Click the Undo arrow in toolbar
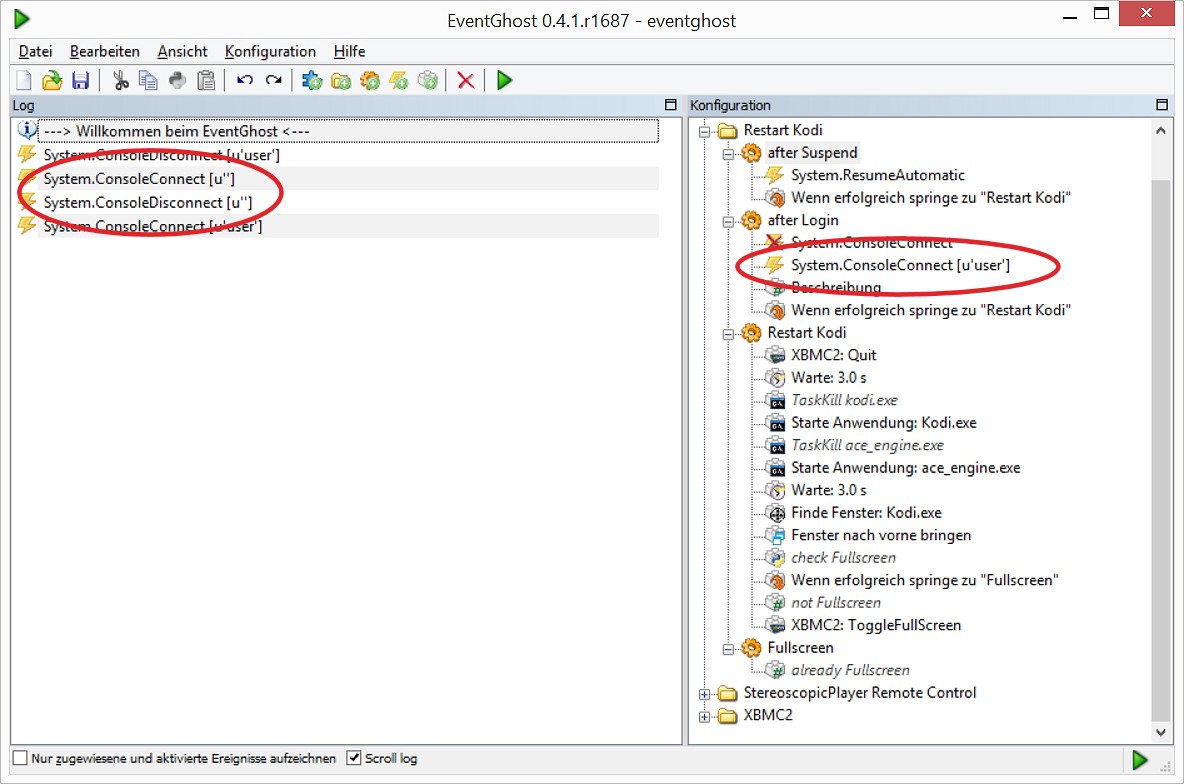Image resolution: width=1184 pixels, height=784 pixels. pyautogui.click(x=245, y=80)
